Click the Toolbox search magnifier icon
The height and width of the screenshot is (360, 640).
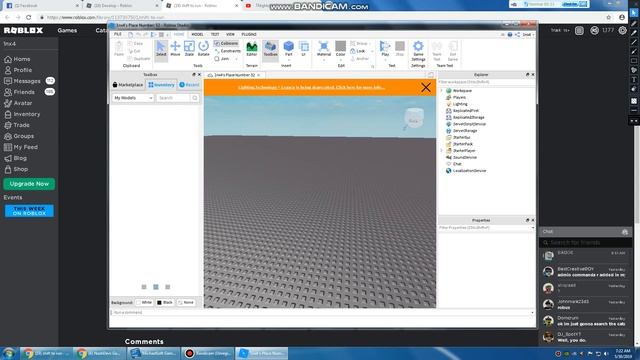click(195, 98)
